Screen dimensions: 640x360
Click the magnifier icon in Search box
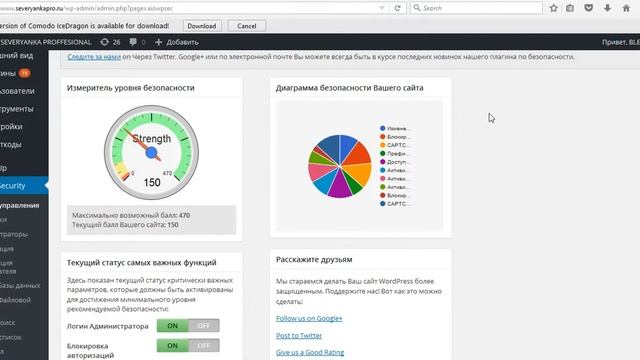point(417,8)
